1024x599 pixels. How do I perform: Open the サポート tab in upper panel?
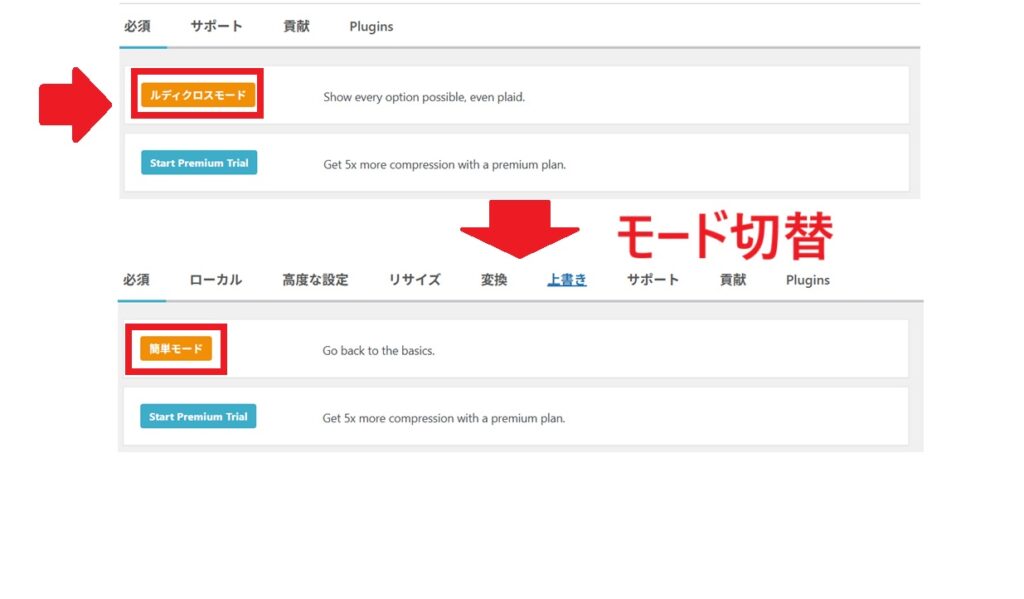[216, 26]
